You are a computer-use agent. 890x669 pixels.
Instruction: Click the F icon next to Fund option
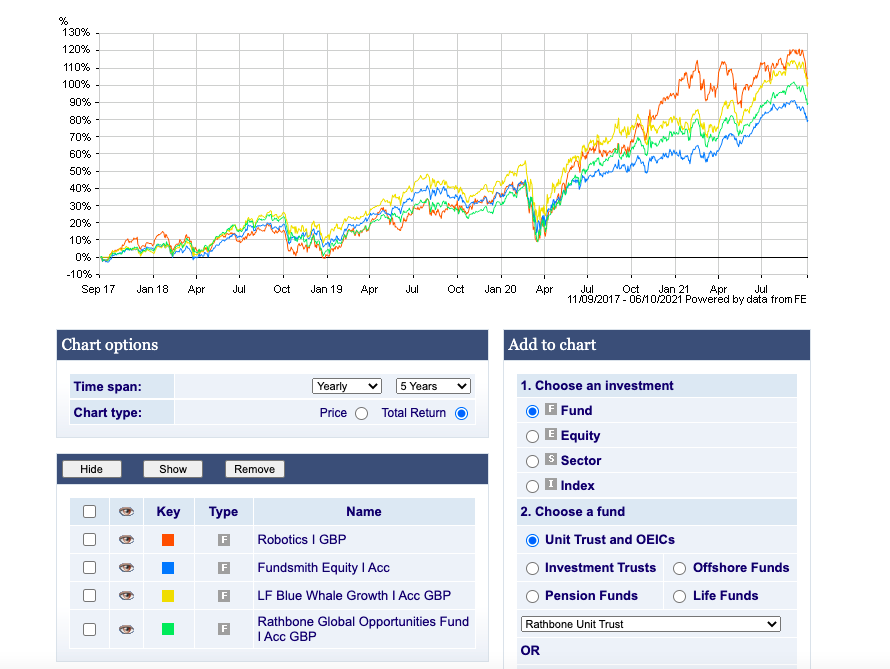[x=550, y=410]
